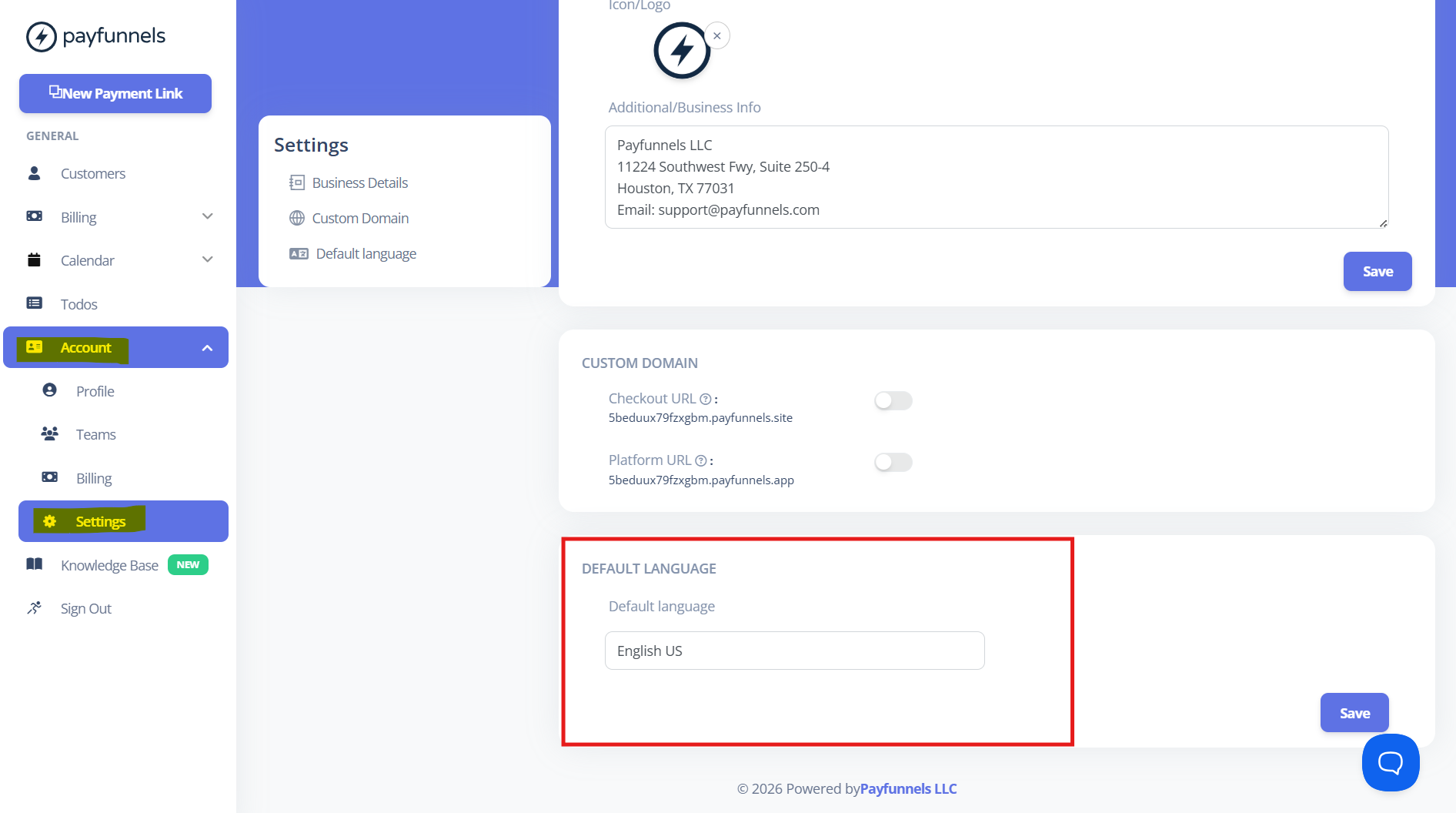Image resolution: width=1456 pixels, height=813 pixels.
Task: Expand the Calendar sidebar chevron
Action: coord(207,259)
